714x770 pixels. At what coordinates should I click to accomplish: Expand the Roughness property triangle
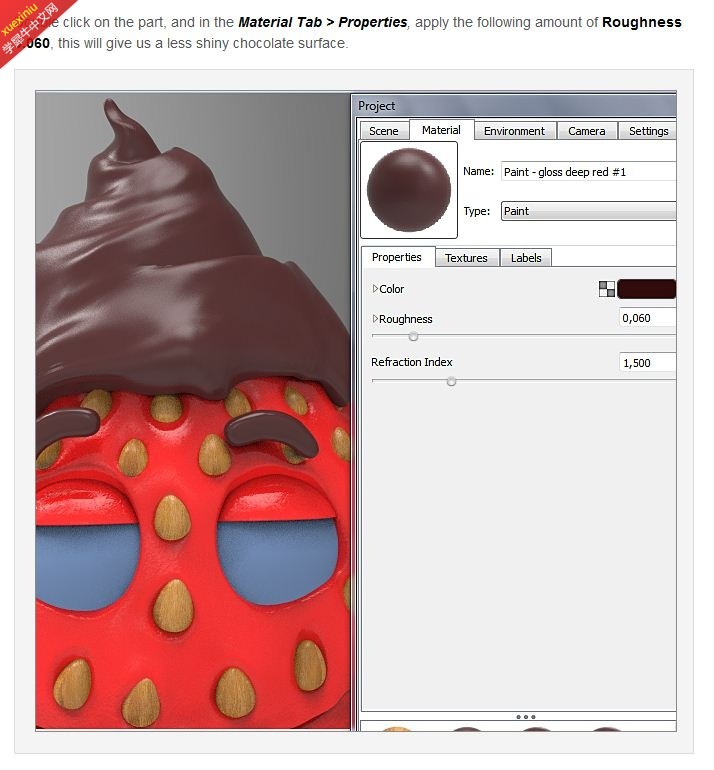point(375,319)
